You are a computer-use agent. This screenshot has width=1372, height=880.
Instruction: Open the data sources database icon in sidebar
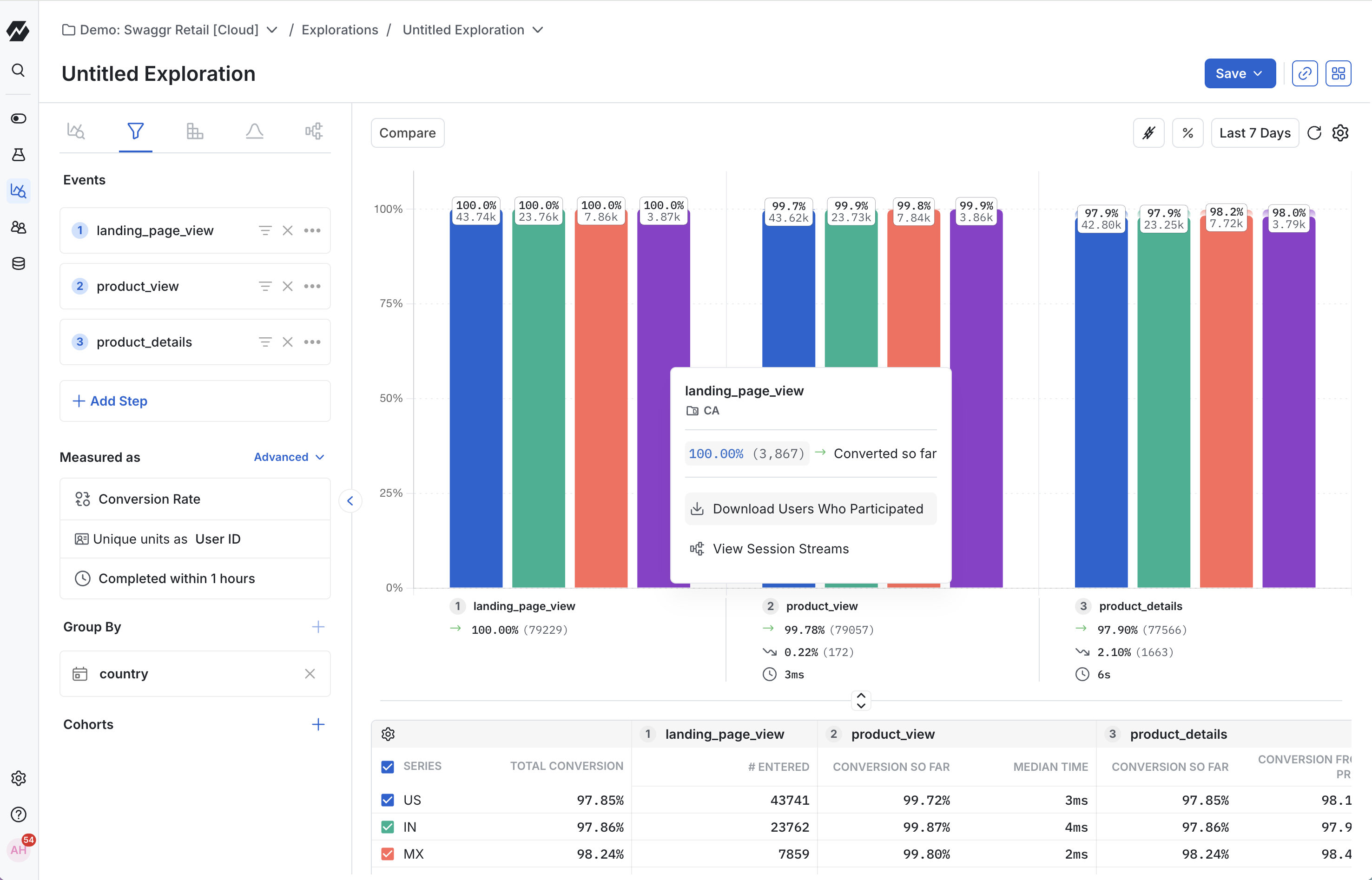18,263
